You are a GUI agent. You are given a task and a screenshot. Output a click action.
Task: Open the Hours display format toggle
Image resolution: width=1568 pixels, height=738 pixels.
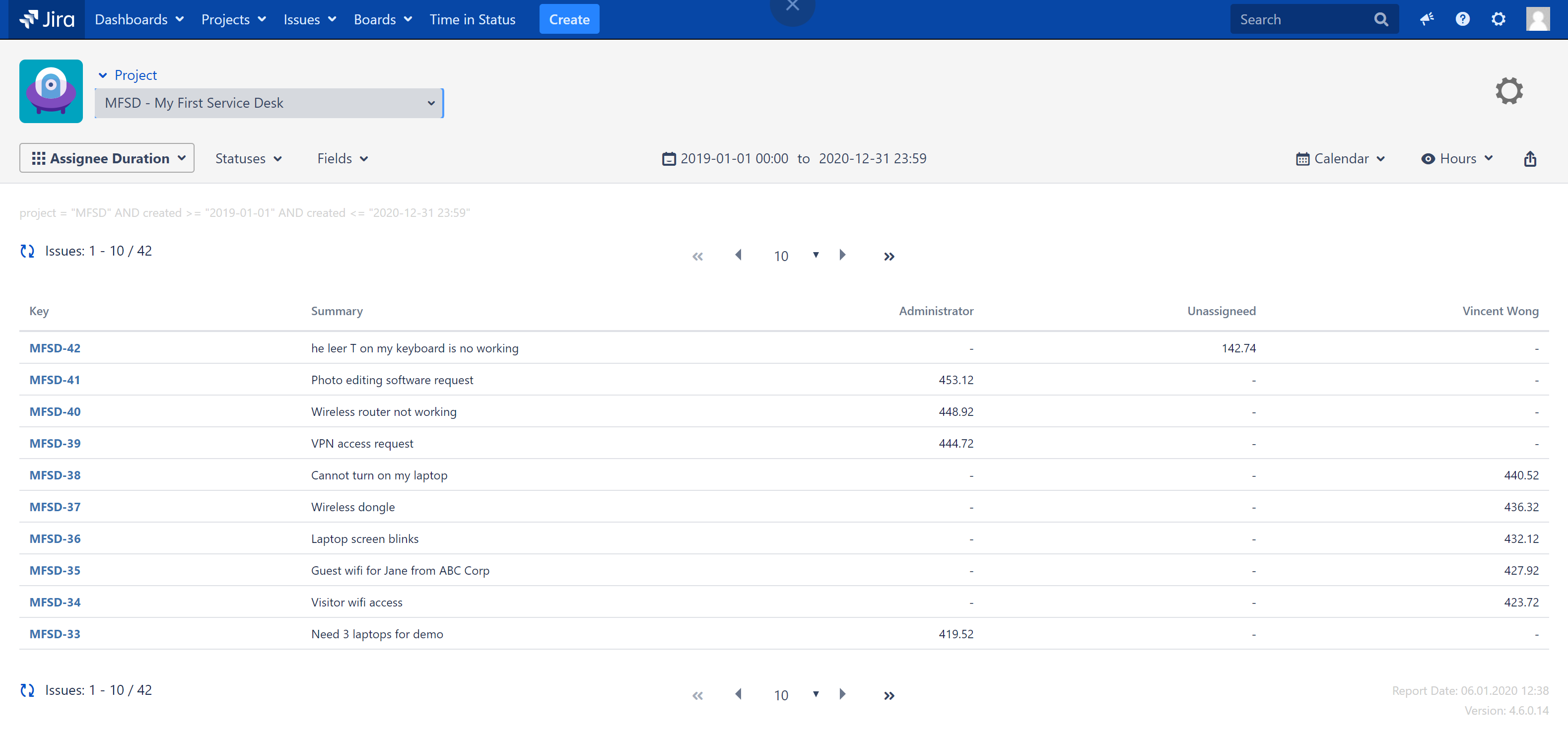tap(1457, 159)
